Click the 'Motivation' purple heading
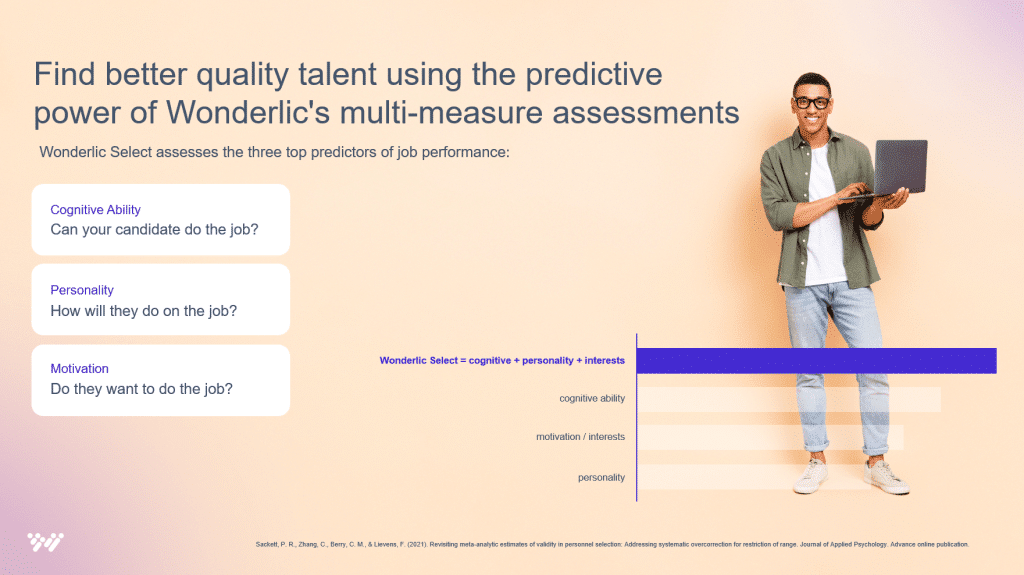 tap(80, 369)
